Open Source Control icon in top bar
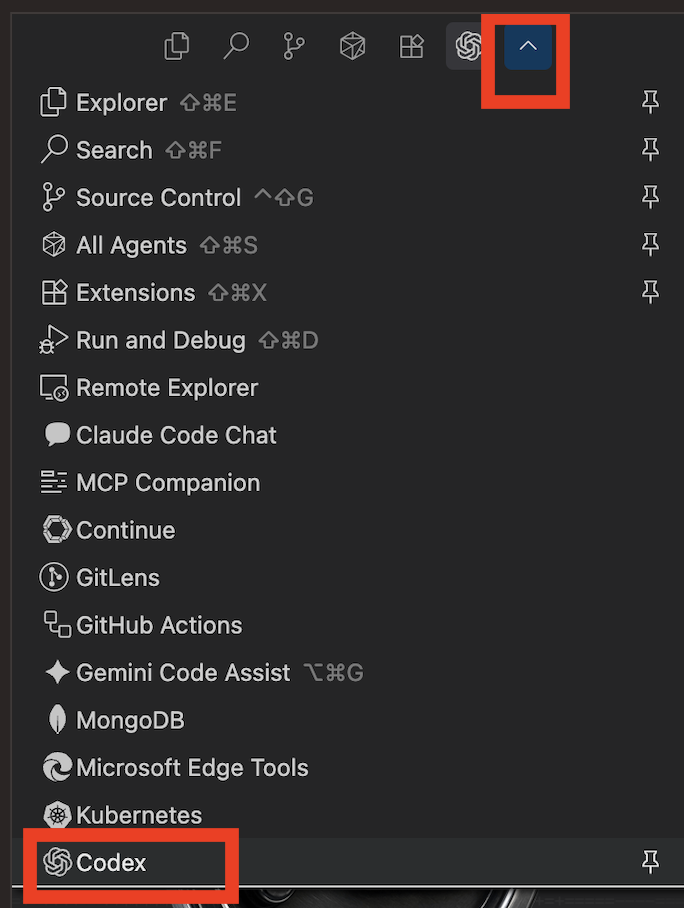The width and height of the screenshot is (684, 908). pos(294,46)
